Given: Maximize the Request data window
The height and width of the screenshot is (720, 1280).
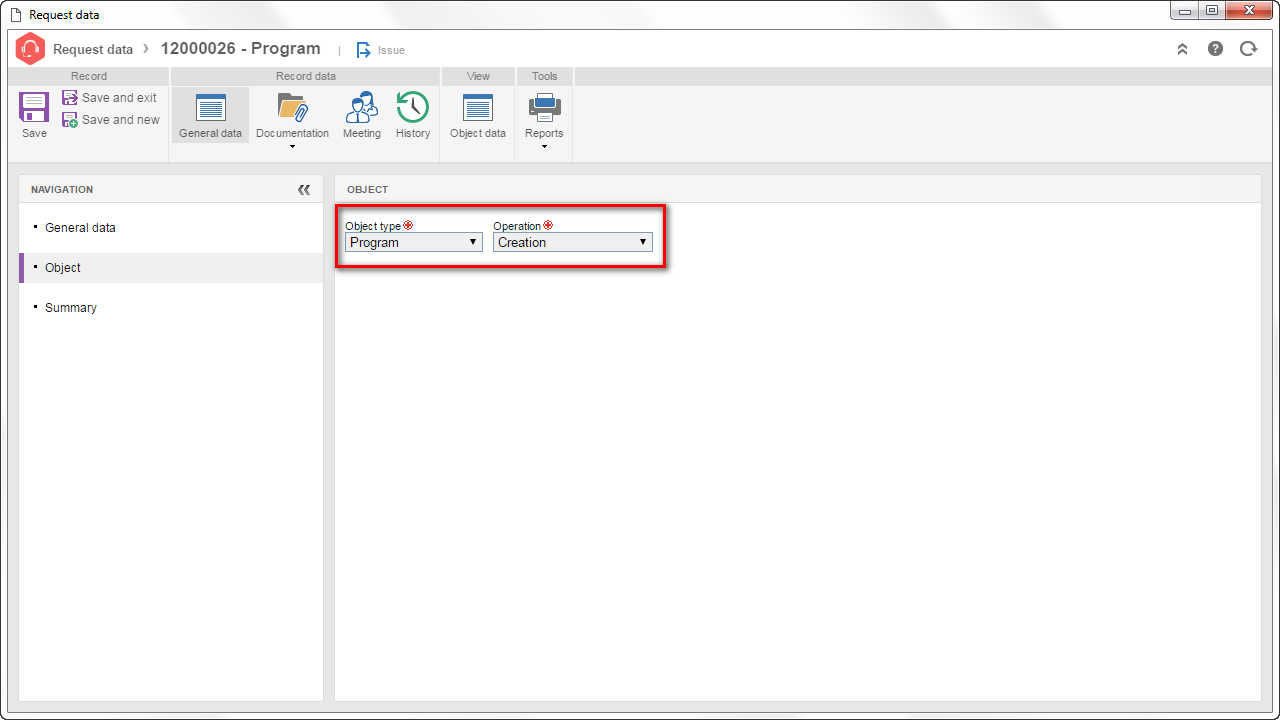Looking at the screenshot, I should click(1212, 10).
